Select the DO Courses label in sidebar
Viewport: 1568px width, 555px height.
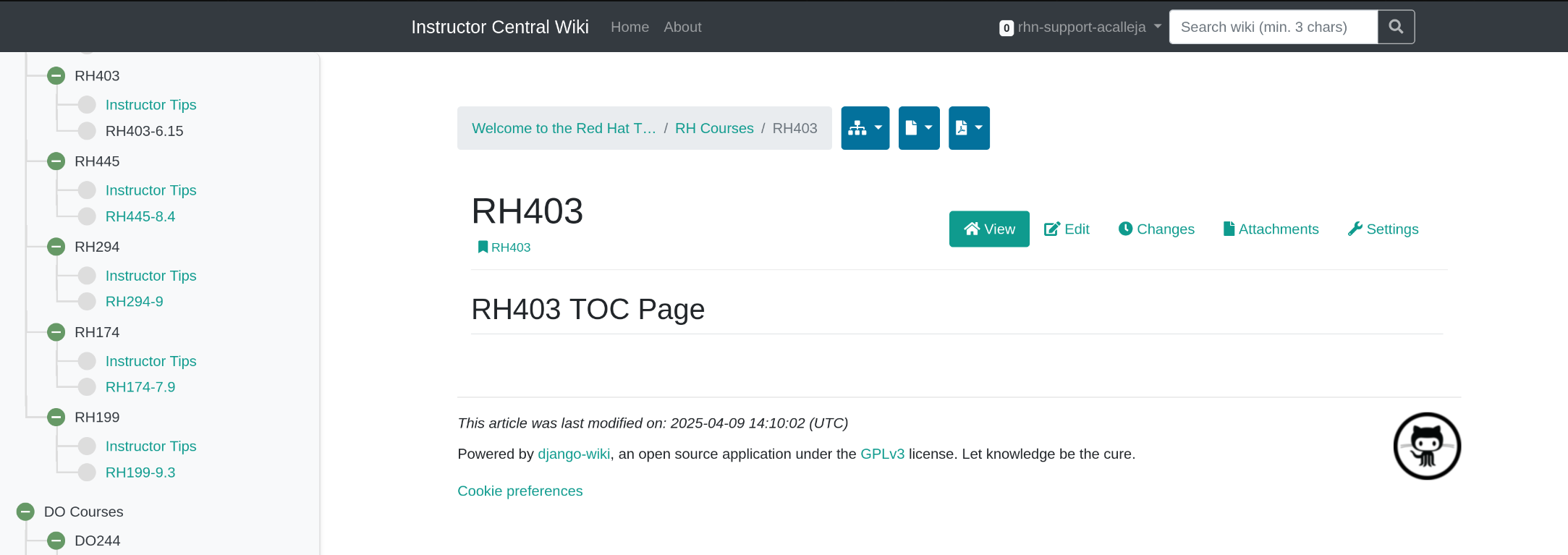[83, 512]
